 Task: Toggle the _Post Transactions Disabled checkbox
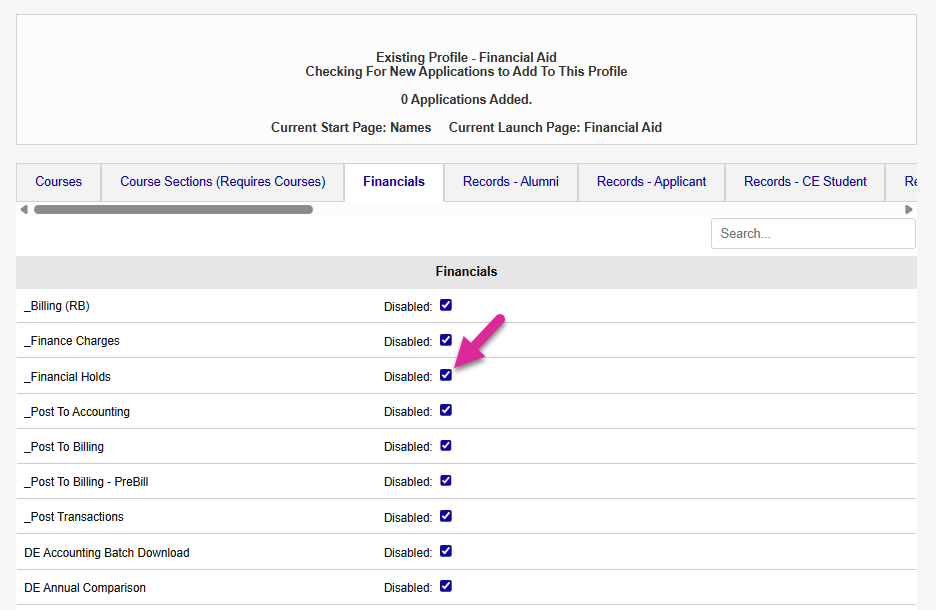(x=446, y=516)
